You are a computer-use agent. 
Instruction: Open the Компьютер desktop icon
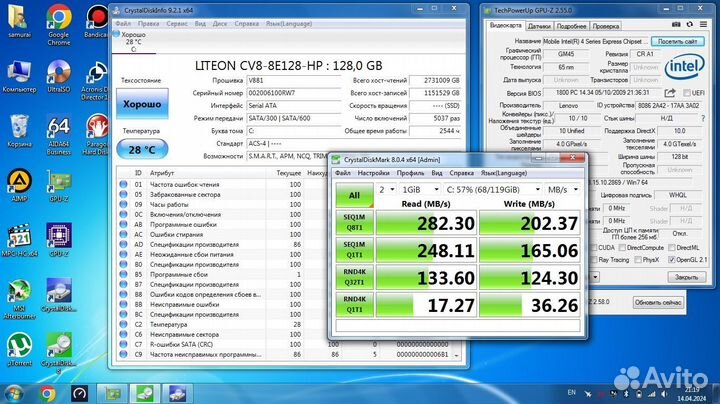[x=19, y=76]
